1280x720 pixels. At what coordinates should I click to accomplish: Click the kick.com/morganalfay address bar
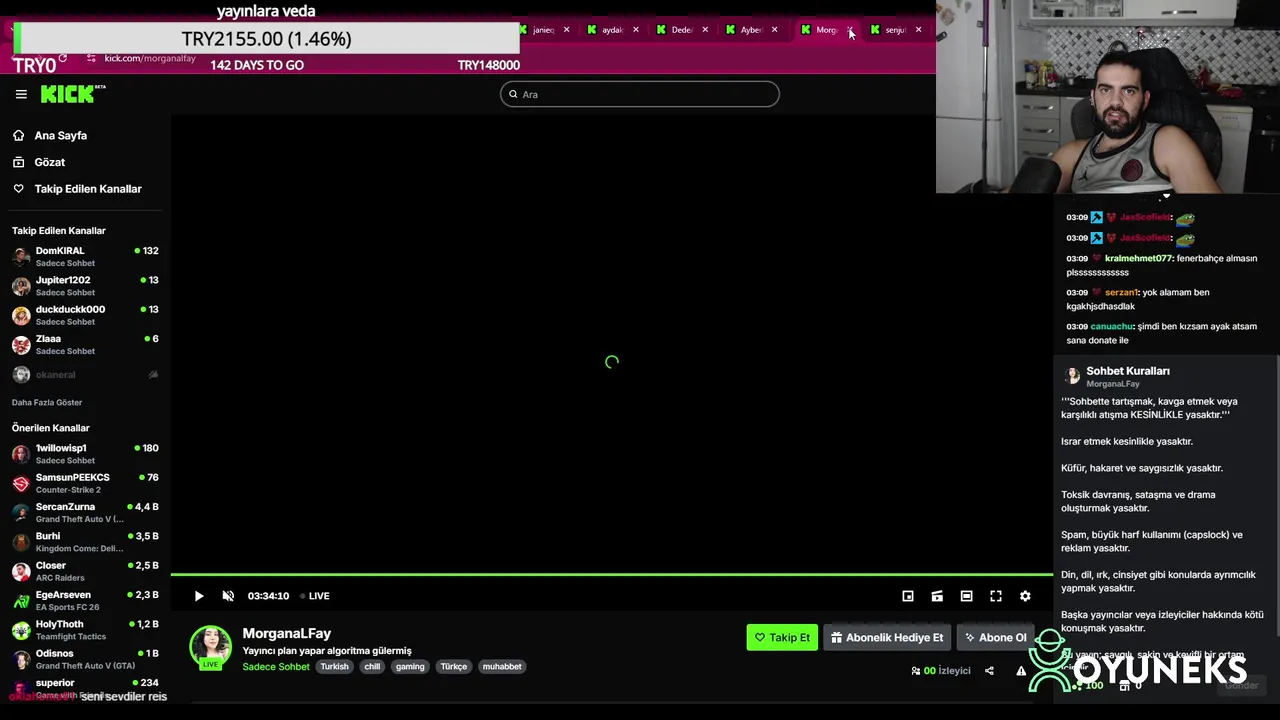point(150,58)
